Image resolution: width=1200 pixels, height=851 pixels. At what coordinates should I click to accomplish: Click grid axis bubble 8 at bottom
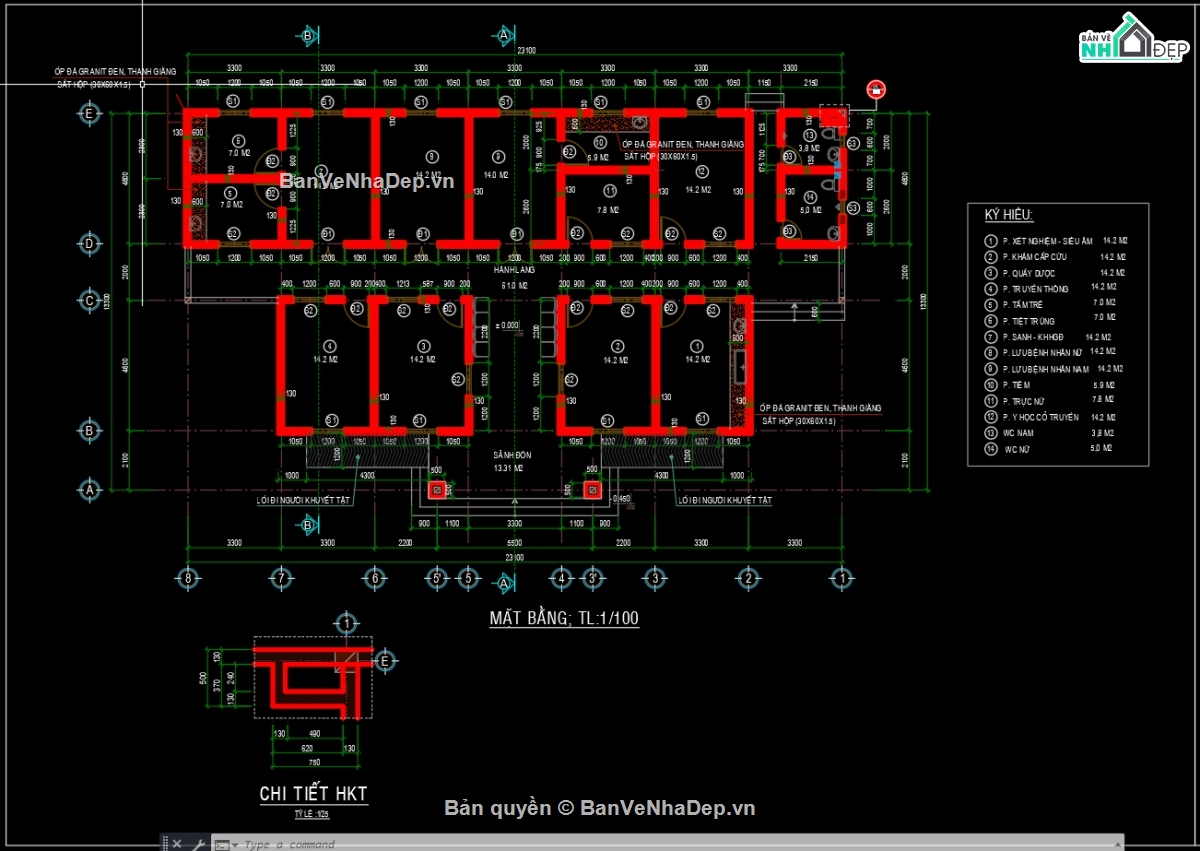click(x=185, y=578)
